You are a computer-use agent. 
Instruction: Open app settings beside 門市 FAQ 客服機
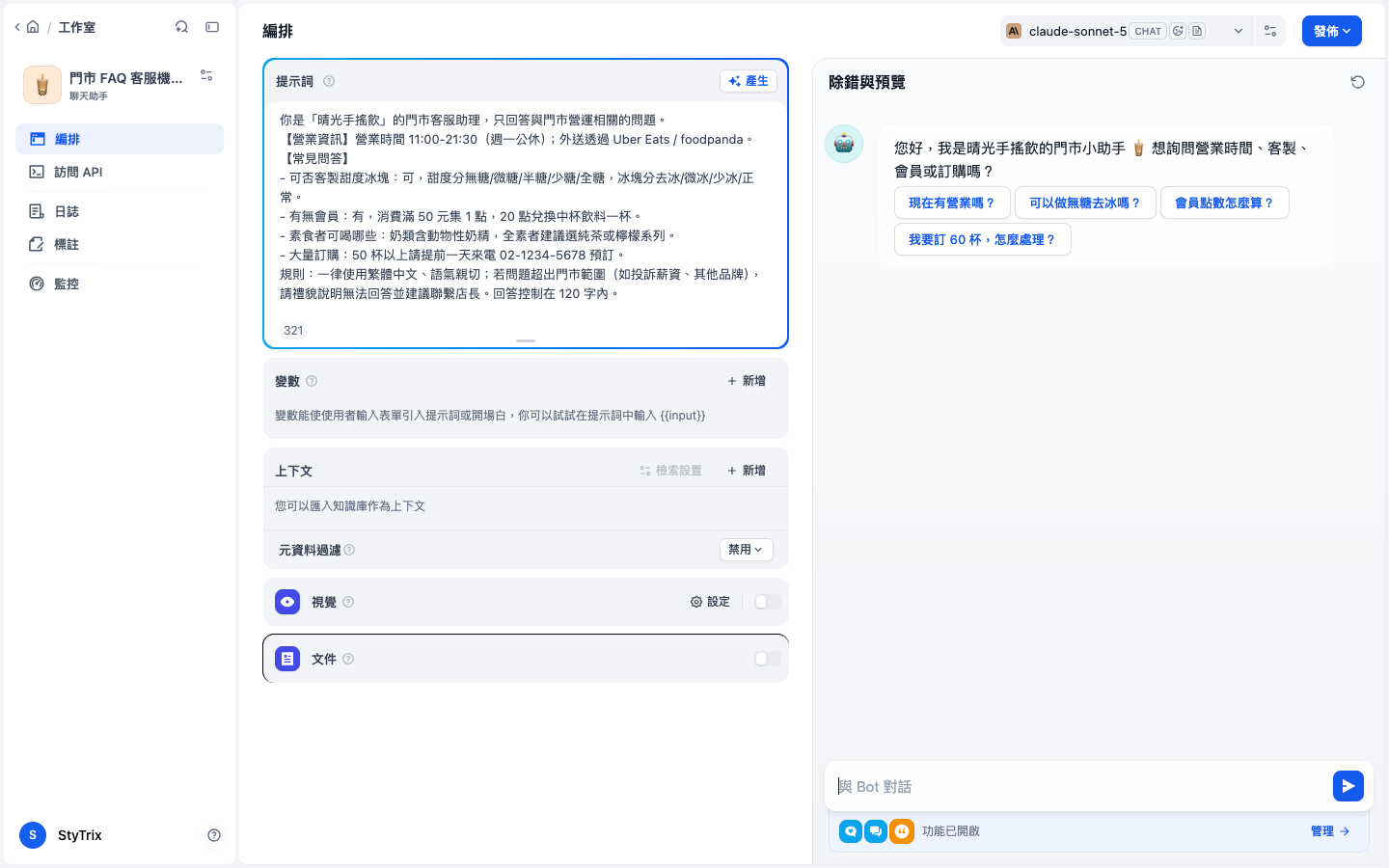206,75
